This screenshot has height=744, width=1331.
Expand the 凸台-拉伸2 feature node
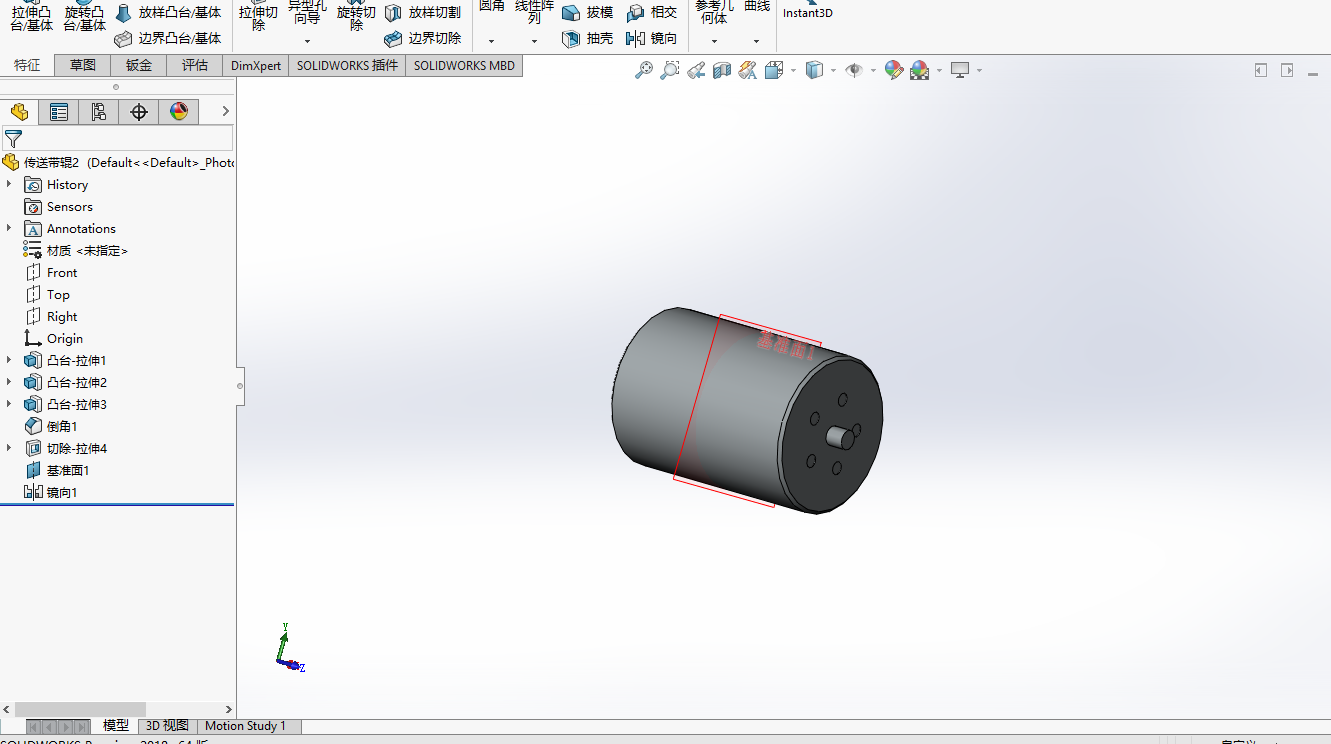tap(9, 382)
